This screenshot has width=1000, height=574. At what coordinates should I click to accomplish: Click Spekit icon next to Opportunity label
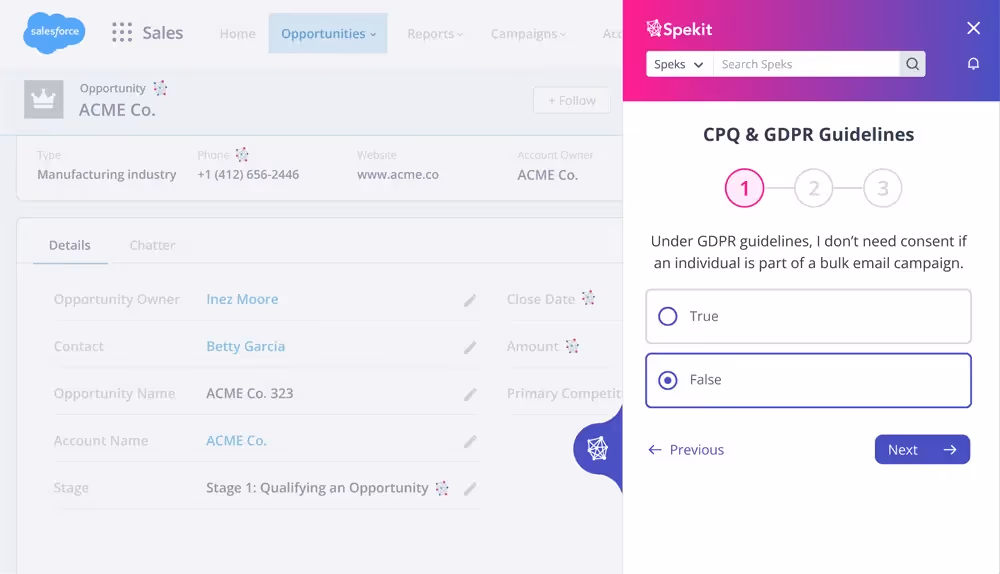pos(160,88)
